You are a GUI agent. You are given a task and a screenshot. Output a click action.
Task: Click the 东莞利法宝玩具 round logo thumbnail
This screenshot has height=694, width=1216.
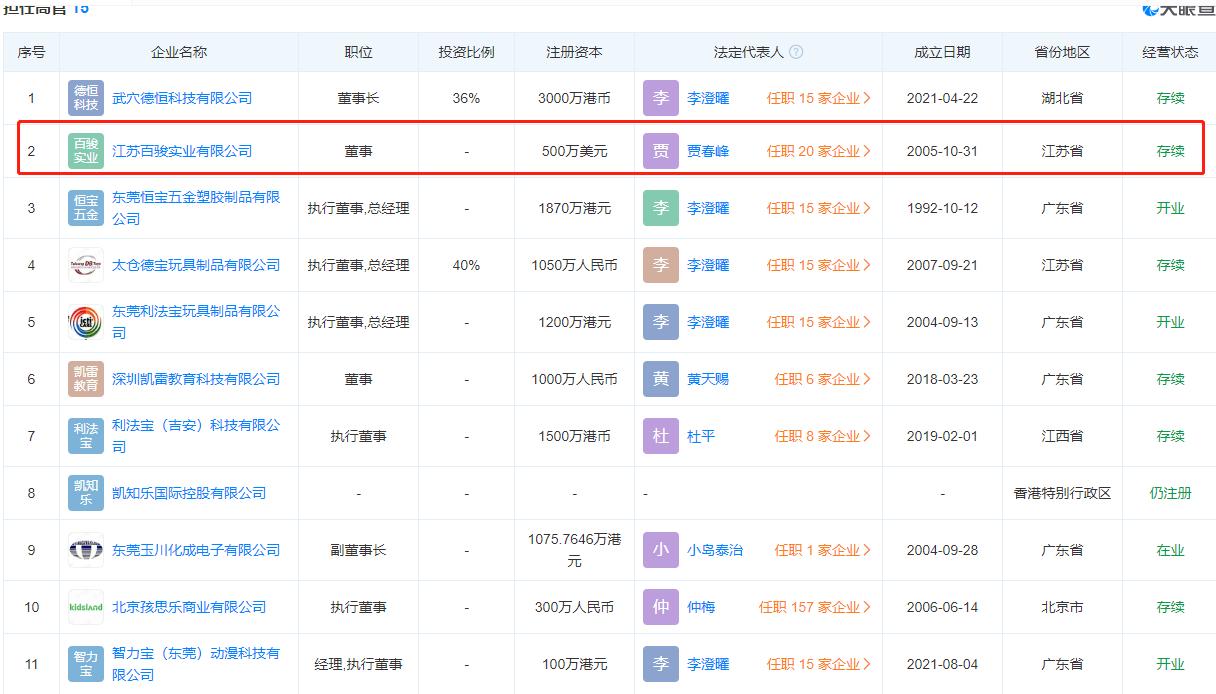click(86, 322)
